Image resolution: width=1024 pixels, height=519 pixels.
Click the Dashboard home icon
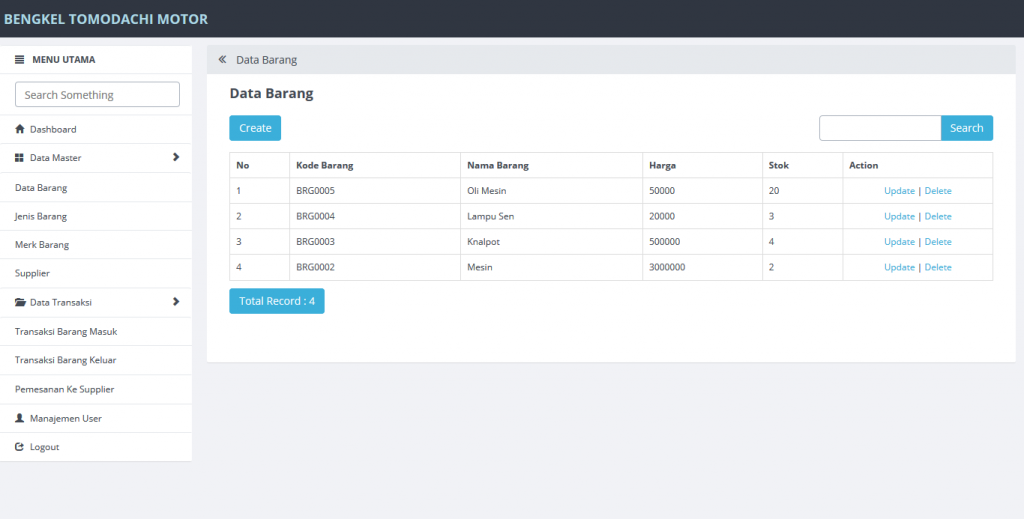point(19,130)
